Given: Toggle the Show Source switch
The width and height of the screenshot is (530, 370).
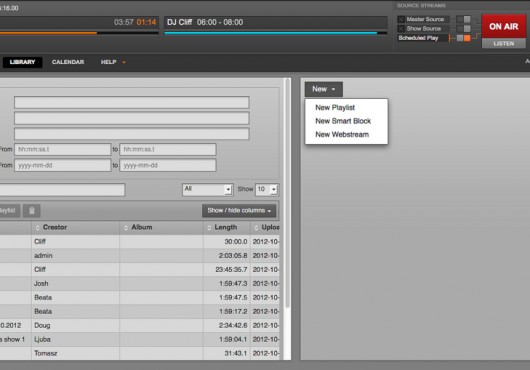Looking at the screenshot, I should 463,29.
